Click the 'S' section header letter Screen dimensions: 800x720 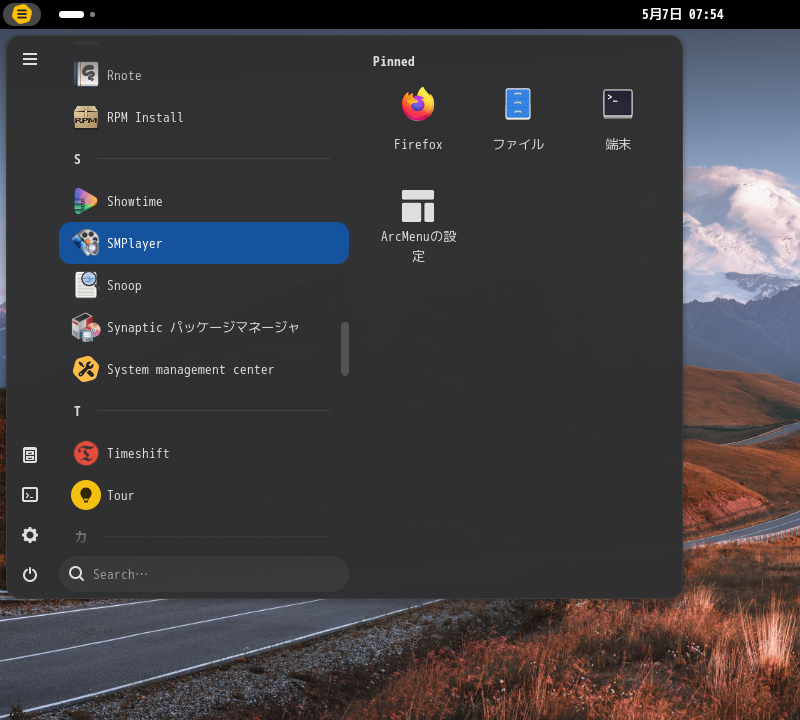click(77, 159)
